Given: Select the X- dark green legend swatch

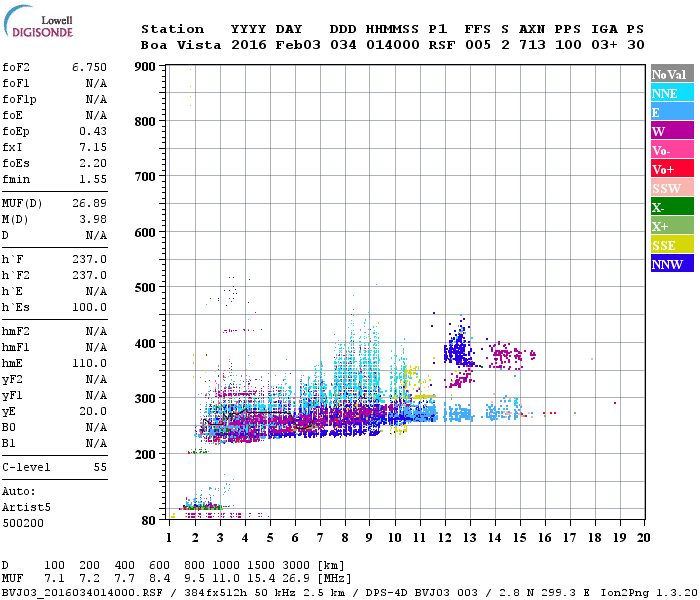Looking at the screenshot, I should 672,207.
